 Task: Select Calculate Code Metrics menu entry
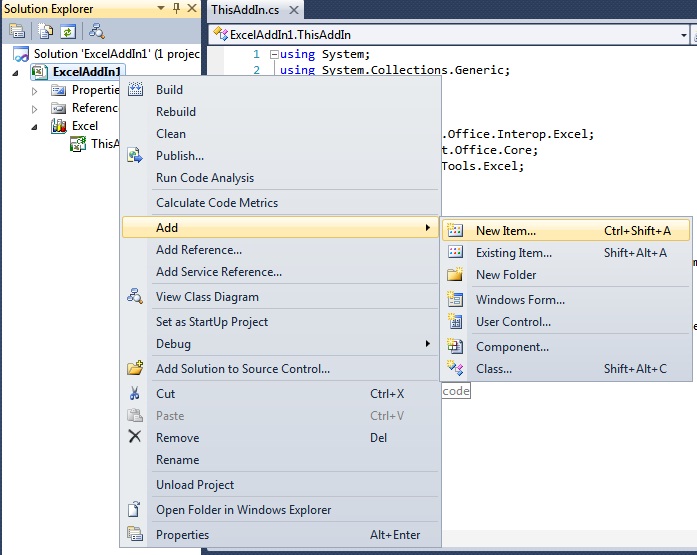coord(280,203)
